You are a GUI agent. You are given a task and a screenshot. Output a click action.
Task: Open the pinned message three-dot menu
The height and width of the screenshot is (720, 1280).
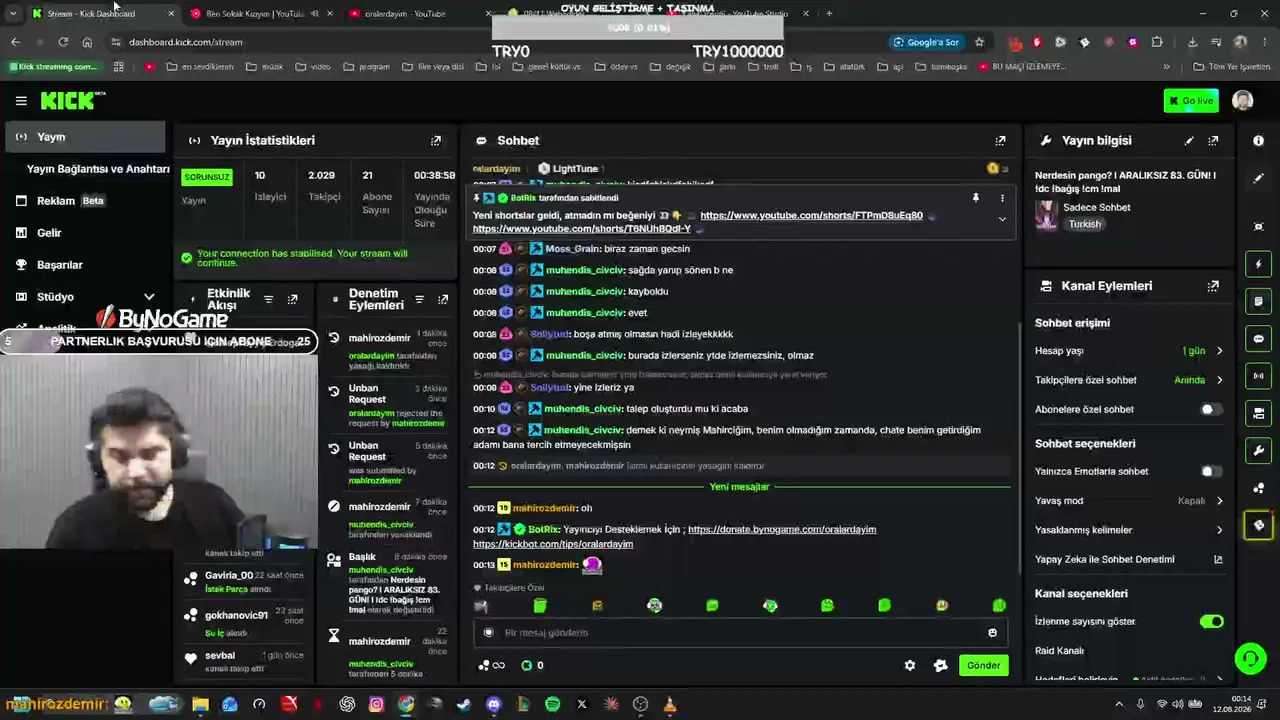[x=1002, y=198]
